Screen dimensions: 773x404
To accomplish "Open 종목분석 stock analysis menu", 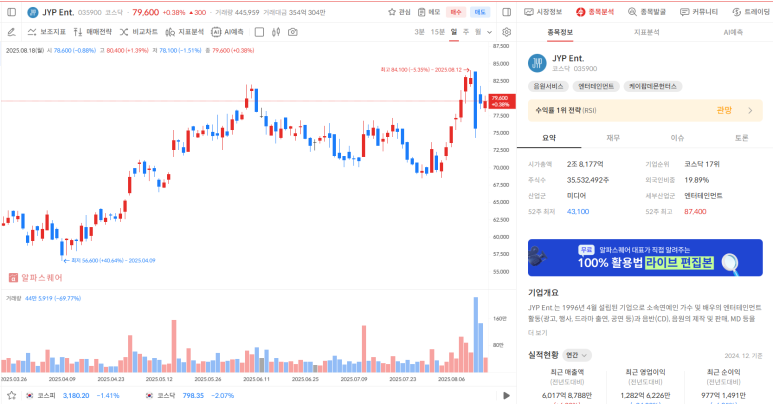I will click(x=595, y=12).
